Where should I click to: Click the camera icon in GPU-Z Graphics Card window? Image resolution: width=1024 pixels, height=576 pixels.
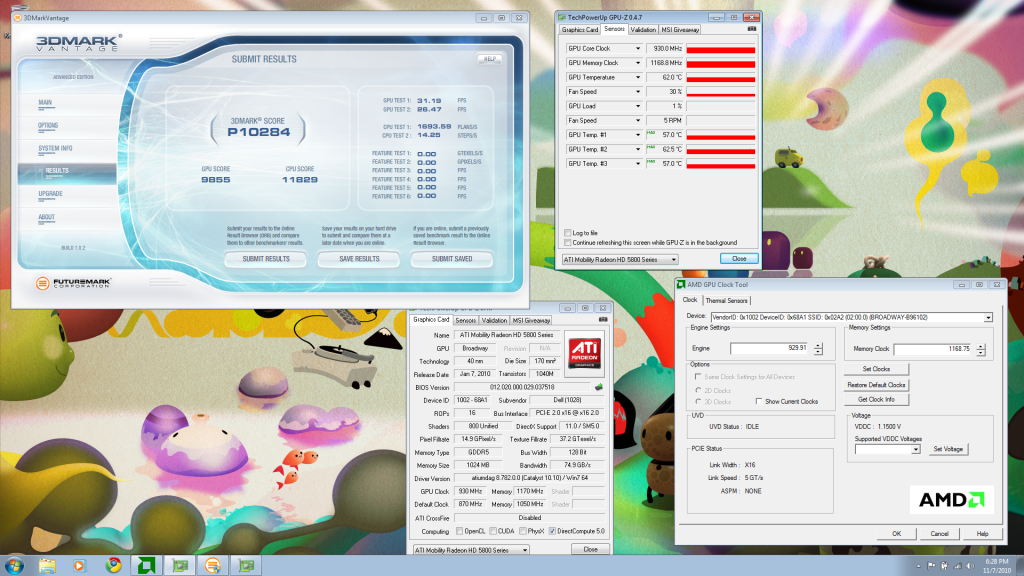click(x=603, y=319)
